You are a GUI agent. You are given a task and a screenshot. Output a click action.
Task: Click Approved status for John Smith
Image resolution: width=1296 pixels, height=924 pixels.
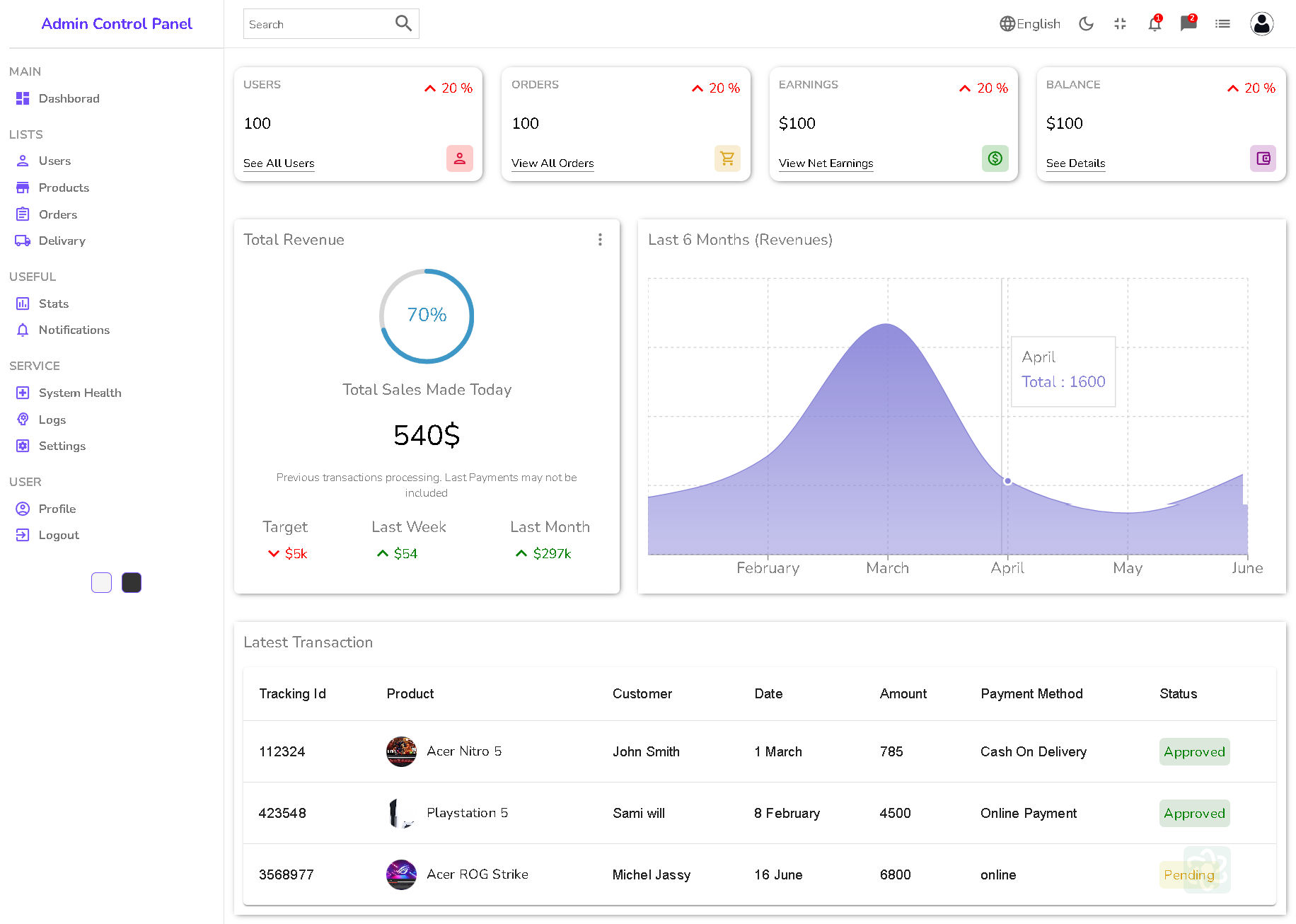point(1194,751)
